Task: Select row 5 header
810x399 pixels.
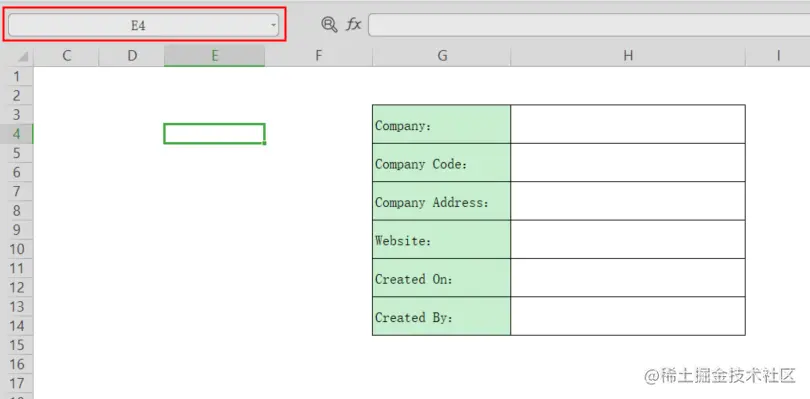Action: (17, 153)
